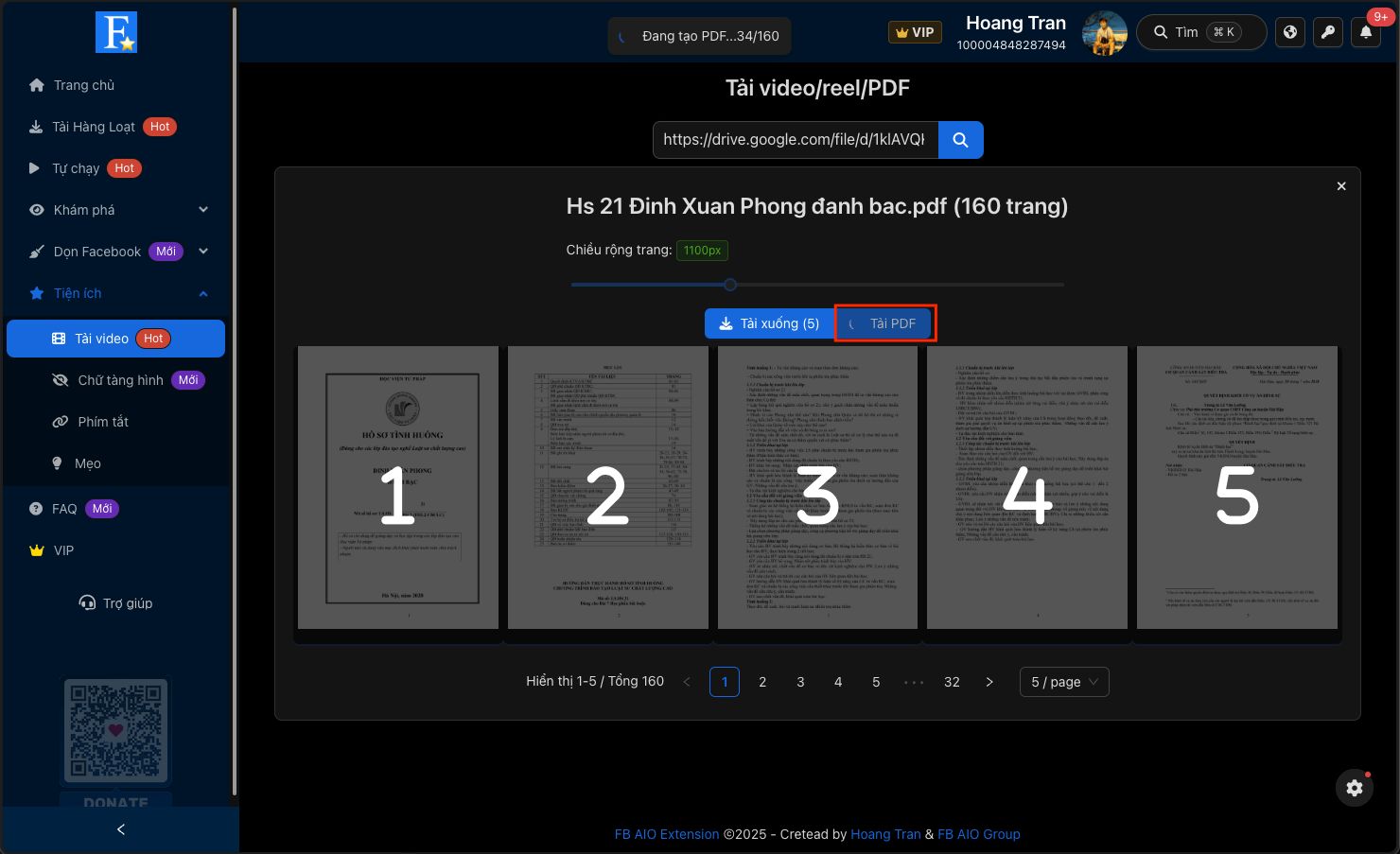Collapse sidebar with left arrow
This screenshot has width=1400, height=854.
click(120, 829)
